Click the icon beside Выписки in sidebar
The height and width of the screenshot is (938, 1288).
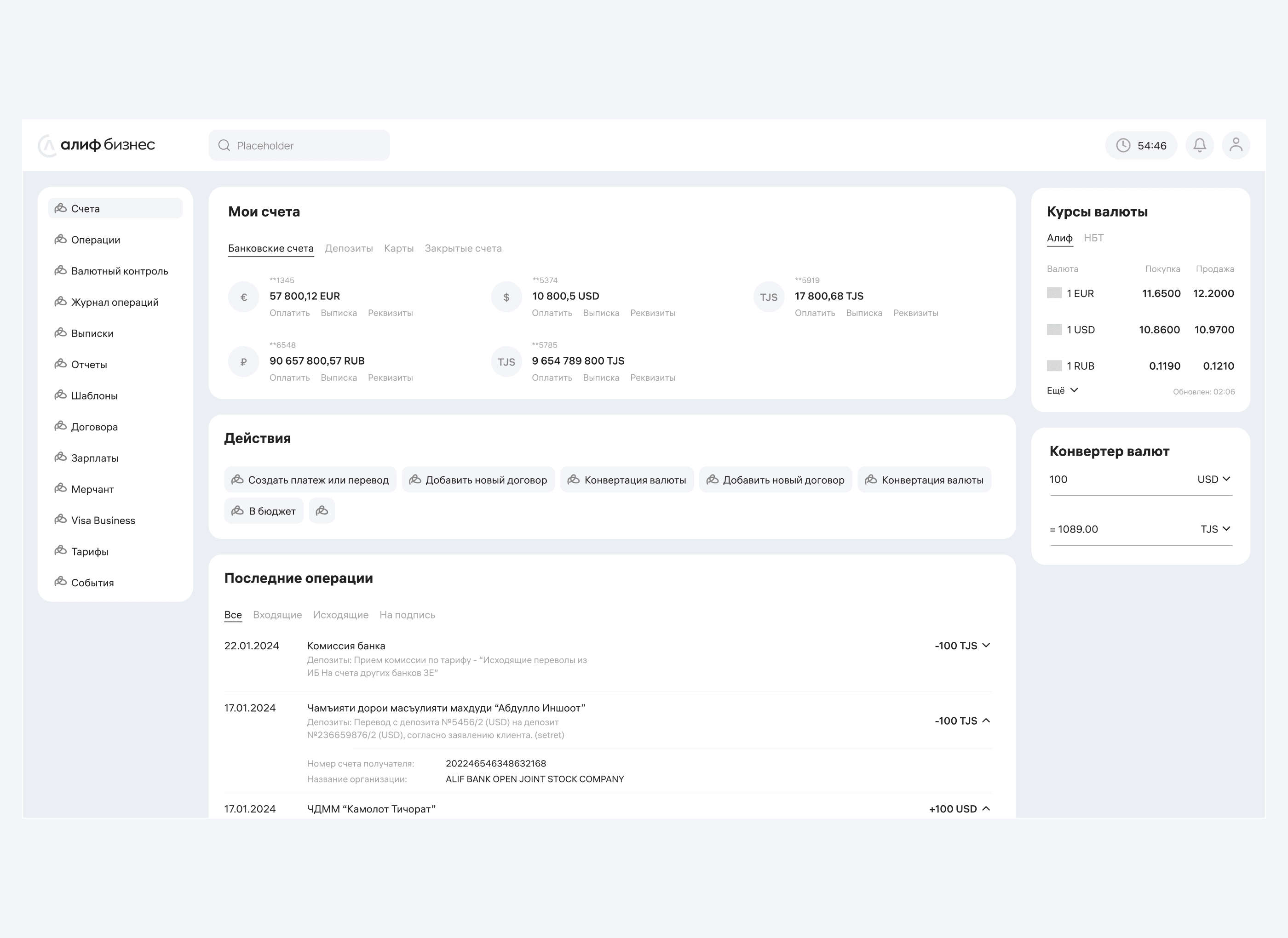tap(61, 333)
